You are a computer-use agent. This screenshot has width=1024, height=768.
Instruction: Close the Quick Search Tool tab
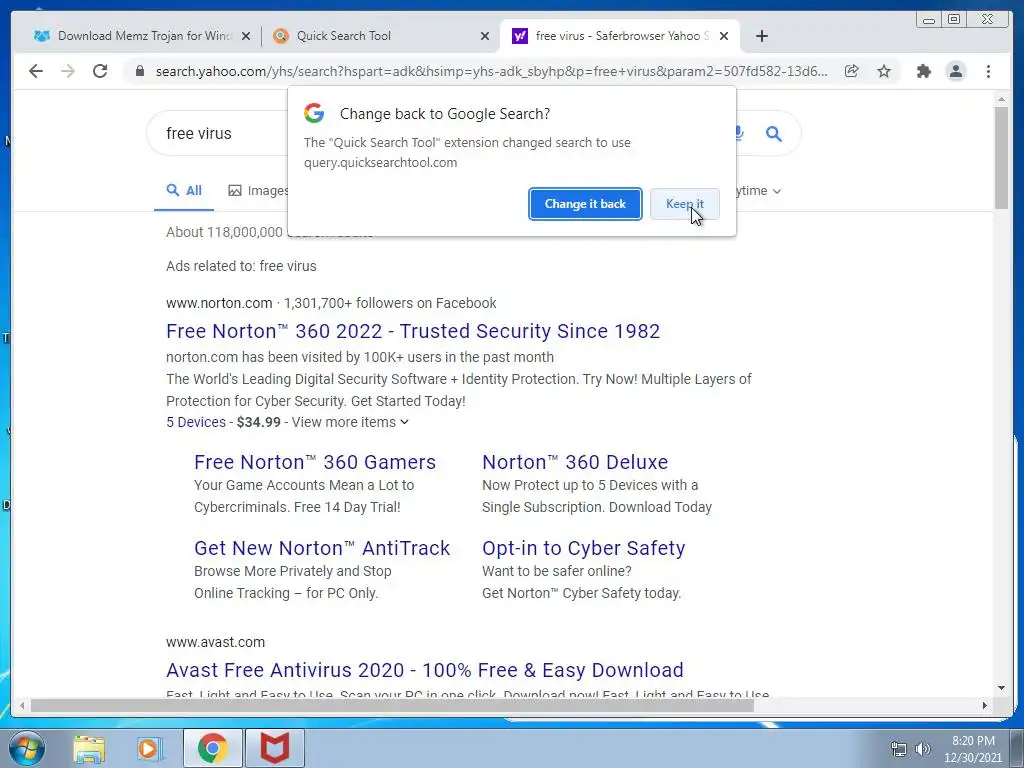485,37
